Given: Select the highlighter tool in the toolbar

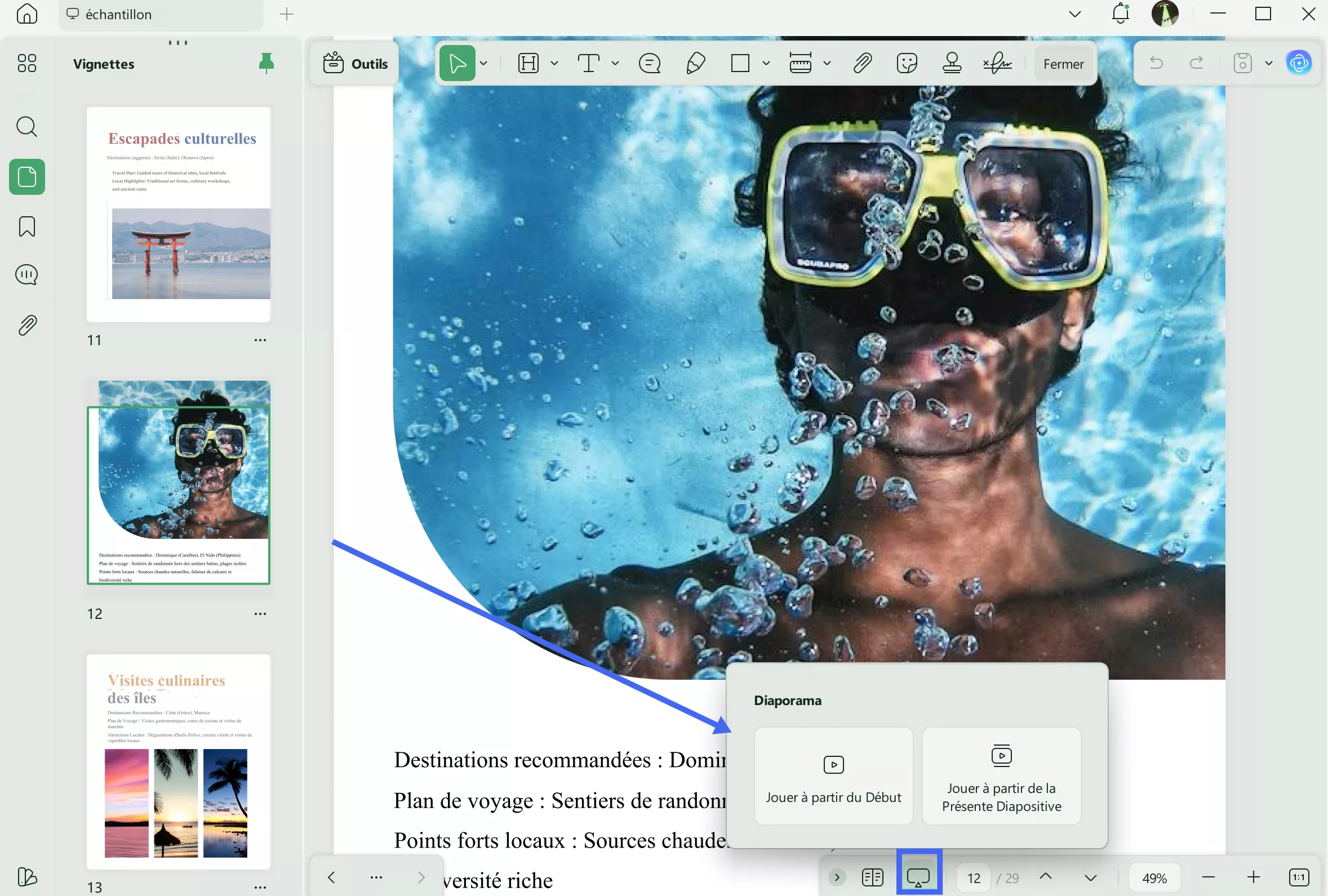Looking at the screenshot, I should point(528,64).
